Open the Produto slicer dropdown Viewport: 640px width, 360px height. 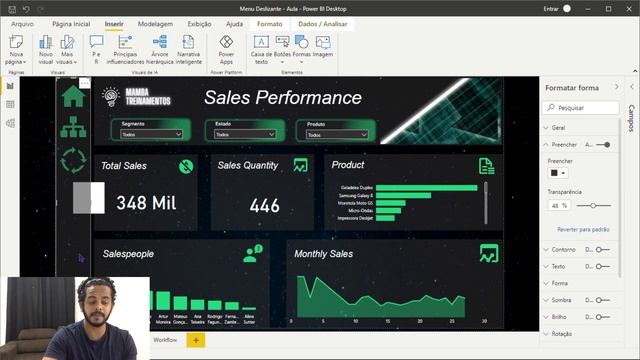tap(337, 135)
